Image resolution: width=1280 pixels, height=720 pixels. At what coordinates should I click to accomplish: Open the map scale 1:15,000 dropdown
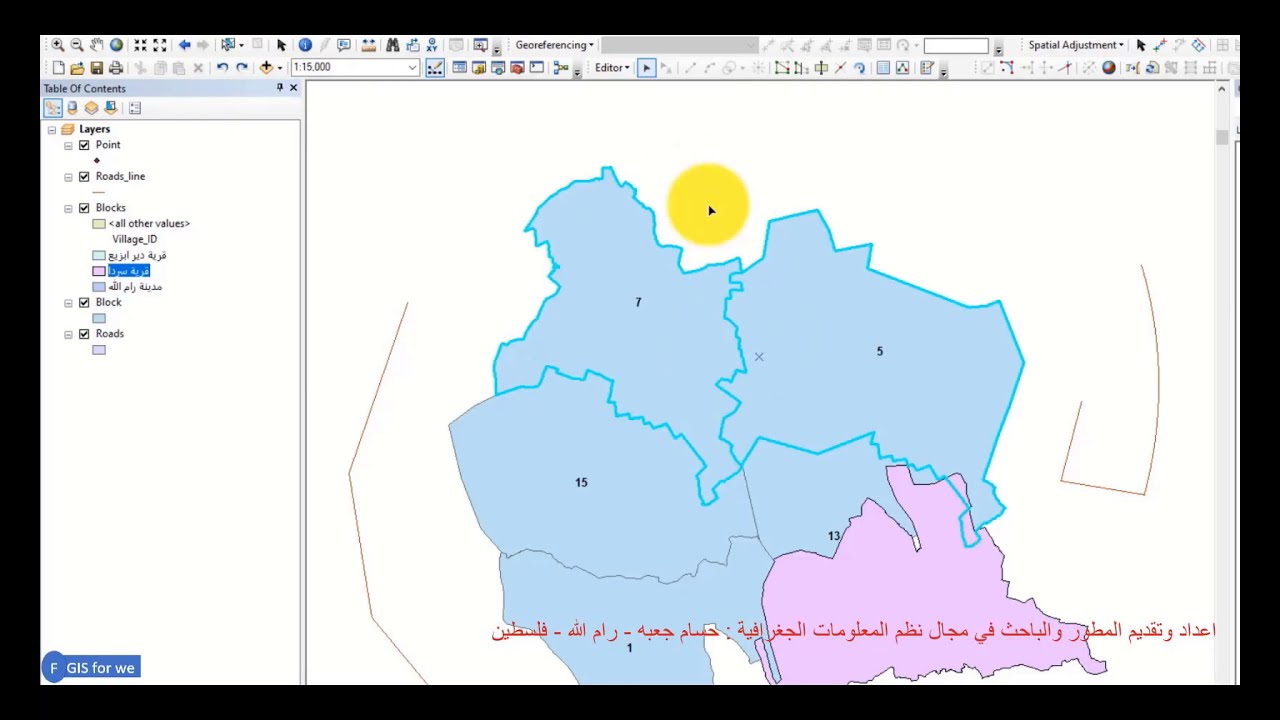412,68
